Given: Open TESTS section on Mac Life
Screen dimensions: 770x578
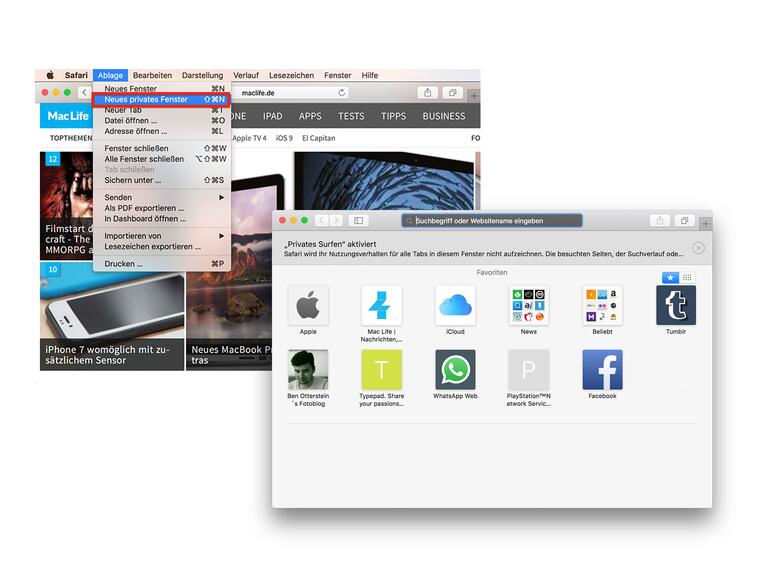Looking at the screenshot, I should click(351, 116).
